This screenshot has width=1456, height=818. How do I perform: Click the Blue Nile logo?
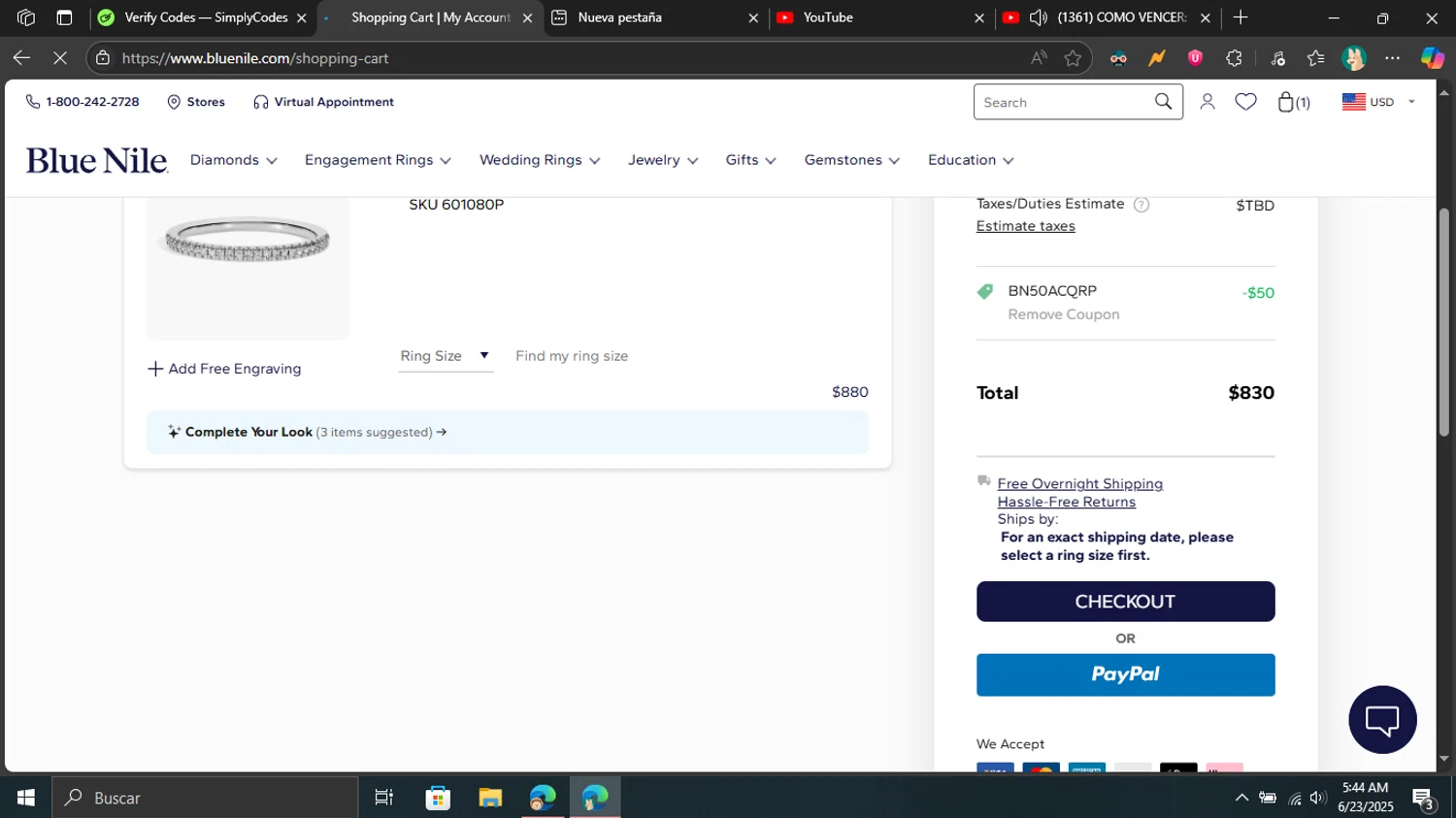97,160
